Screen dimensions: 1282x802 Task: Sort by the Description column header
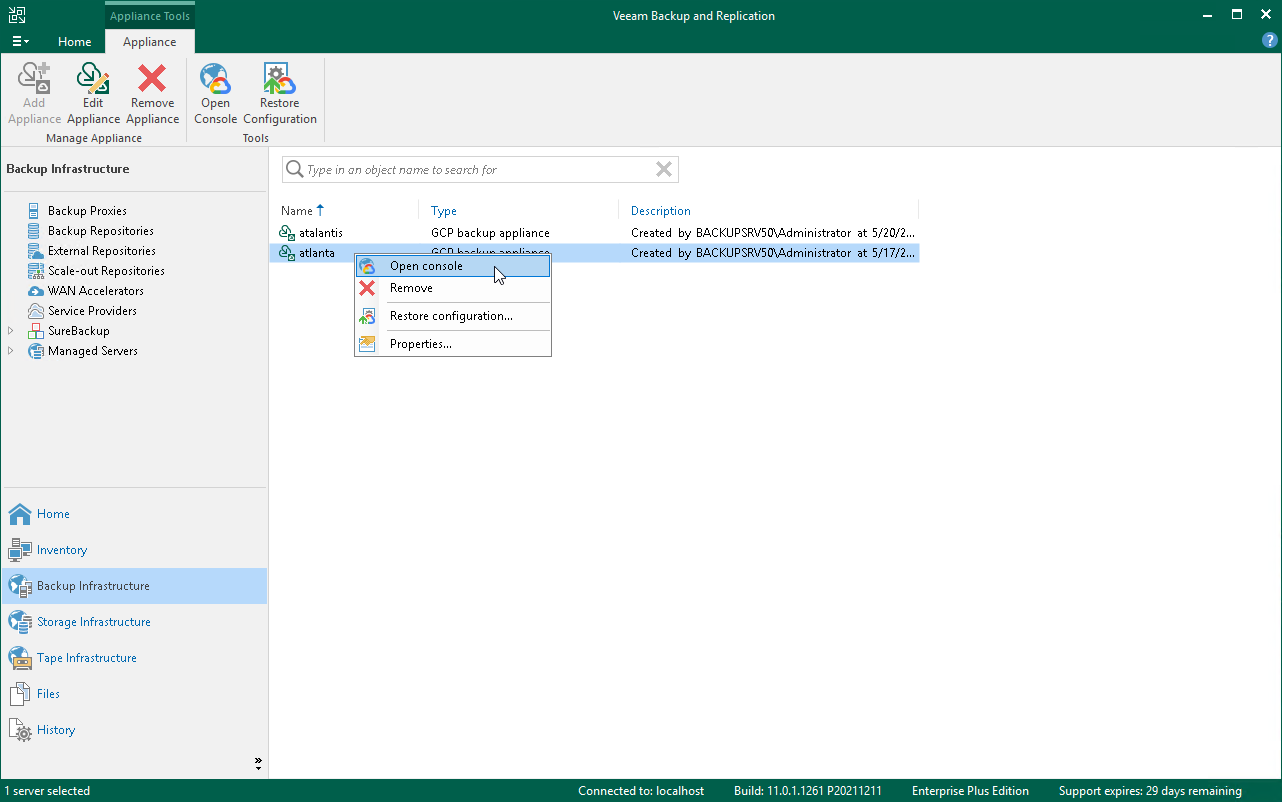coord(661,211)
